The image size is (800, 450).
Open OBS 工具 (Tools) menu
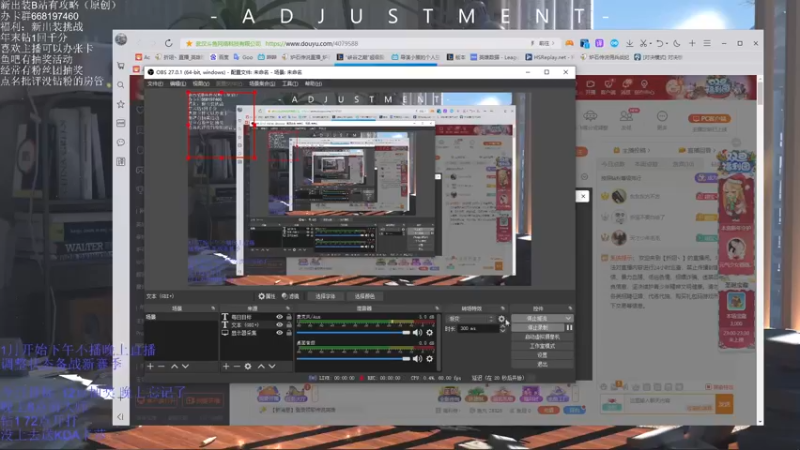click(x=290, y=84)
